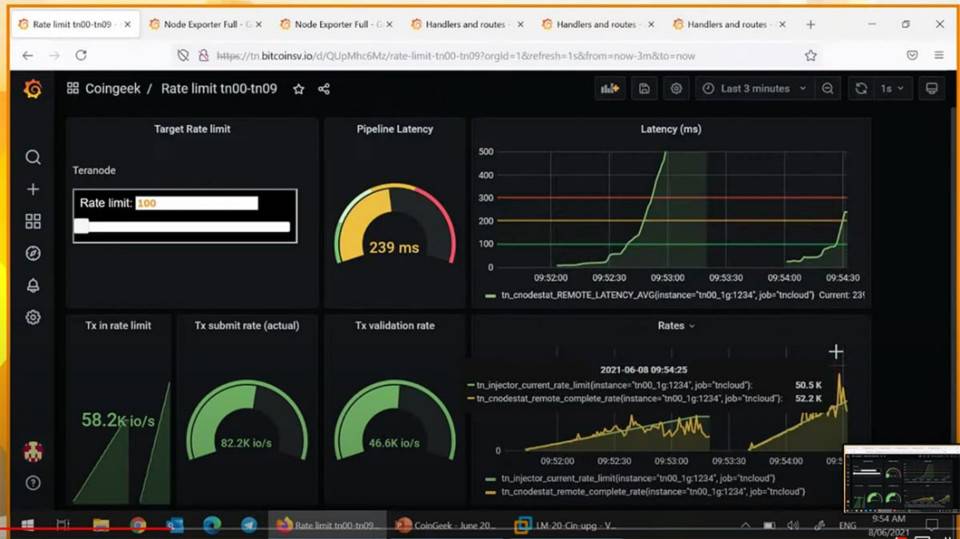
Task: Open the Dashboards grid icon in sidebar
Action: pyautogui.click(x=33, y=221)
